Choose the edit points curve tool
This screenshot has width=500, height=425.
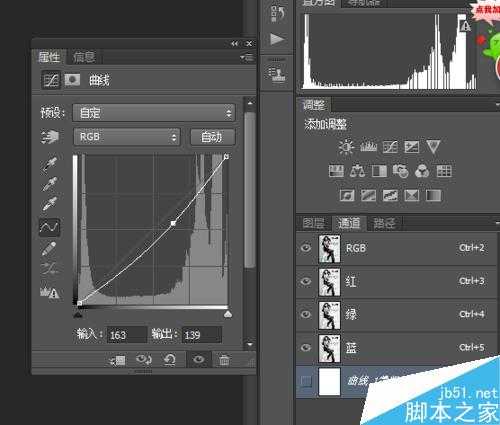pos(50,227)
